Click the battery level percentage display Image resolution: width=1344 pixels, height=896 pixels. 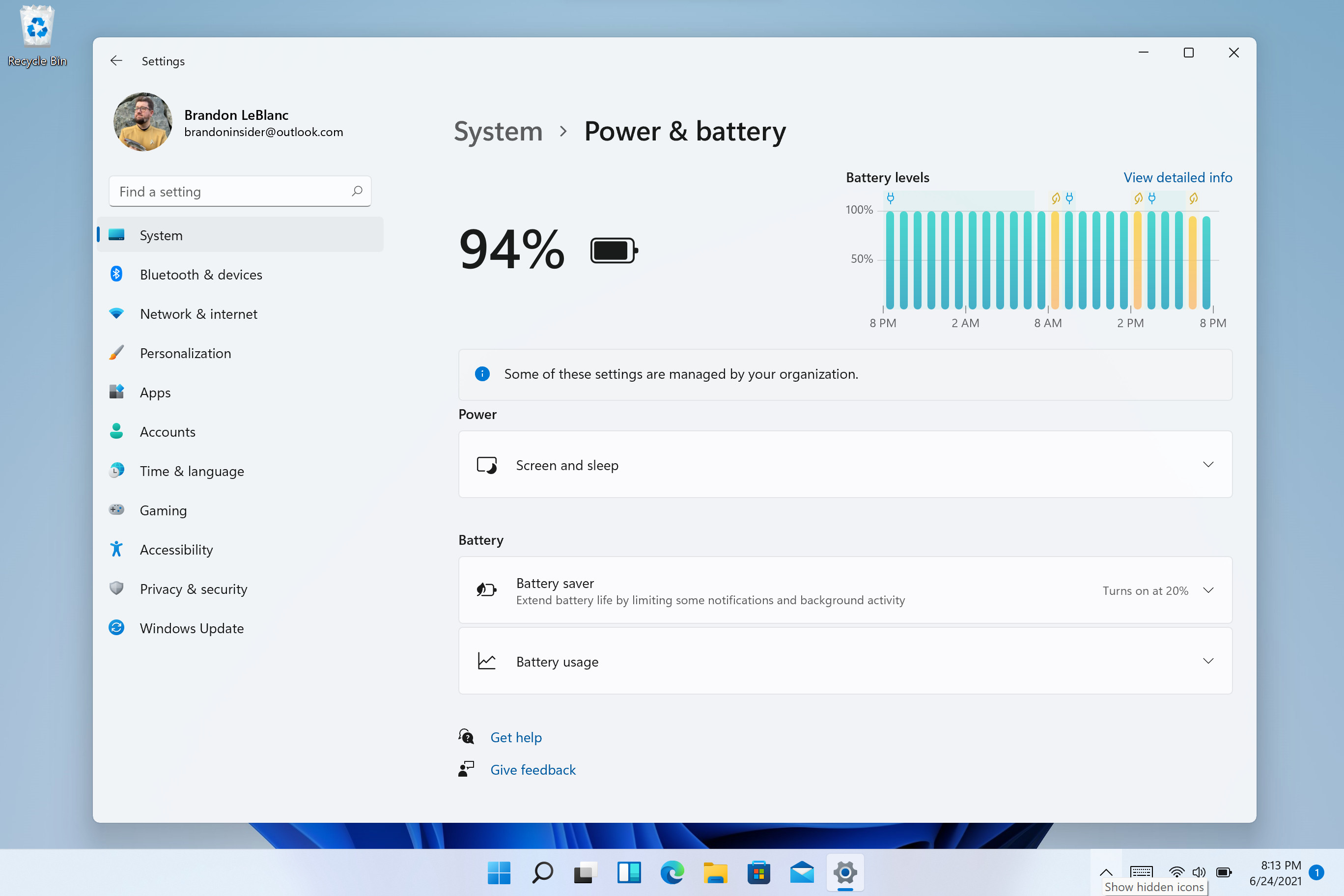pos(510,248)
